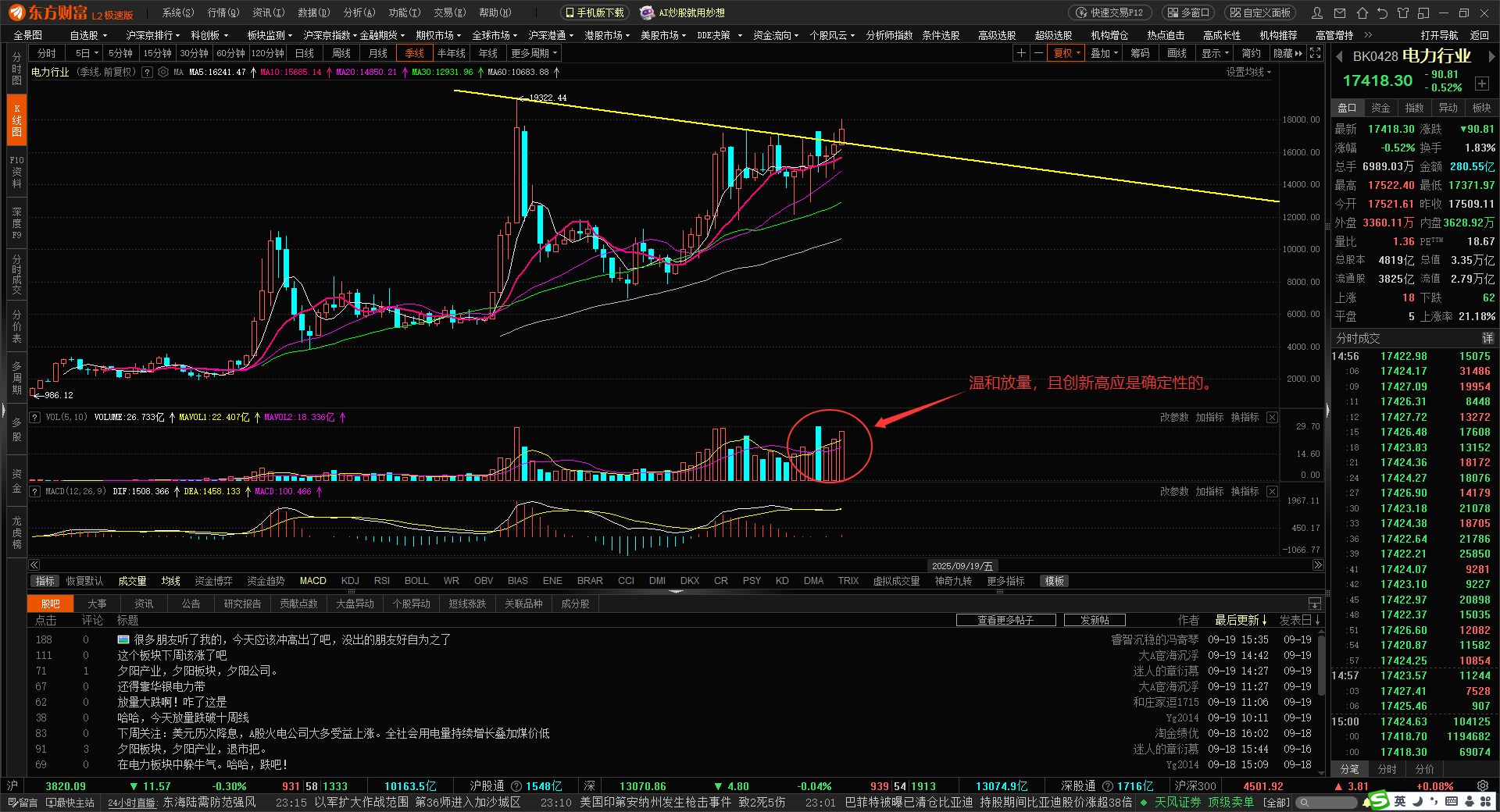
Task: Close the VOL indicator sub-panel
Action: (1272, 418)
